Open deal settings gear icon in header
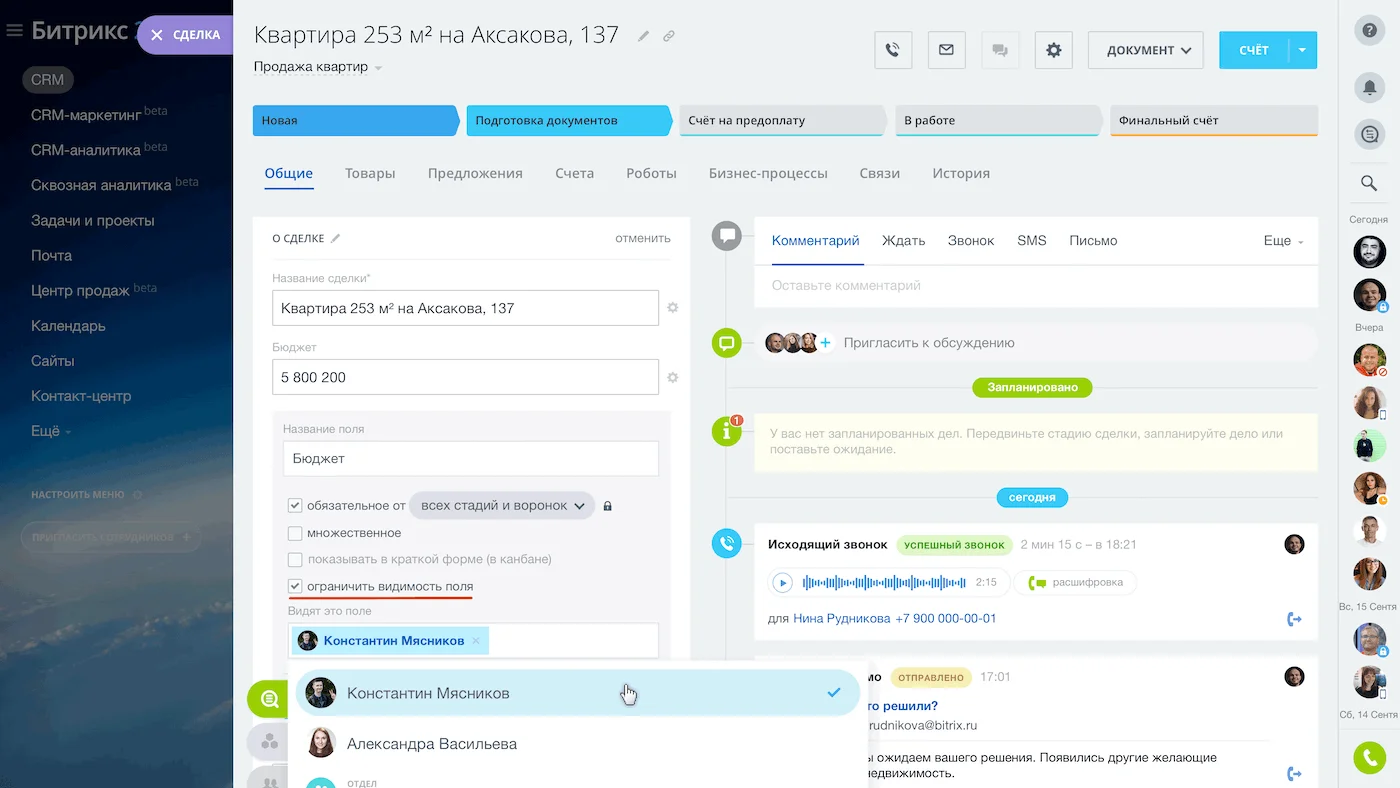The width and height of the screenshot is (1400, 788). point(1053,50)
